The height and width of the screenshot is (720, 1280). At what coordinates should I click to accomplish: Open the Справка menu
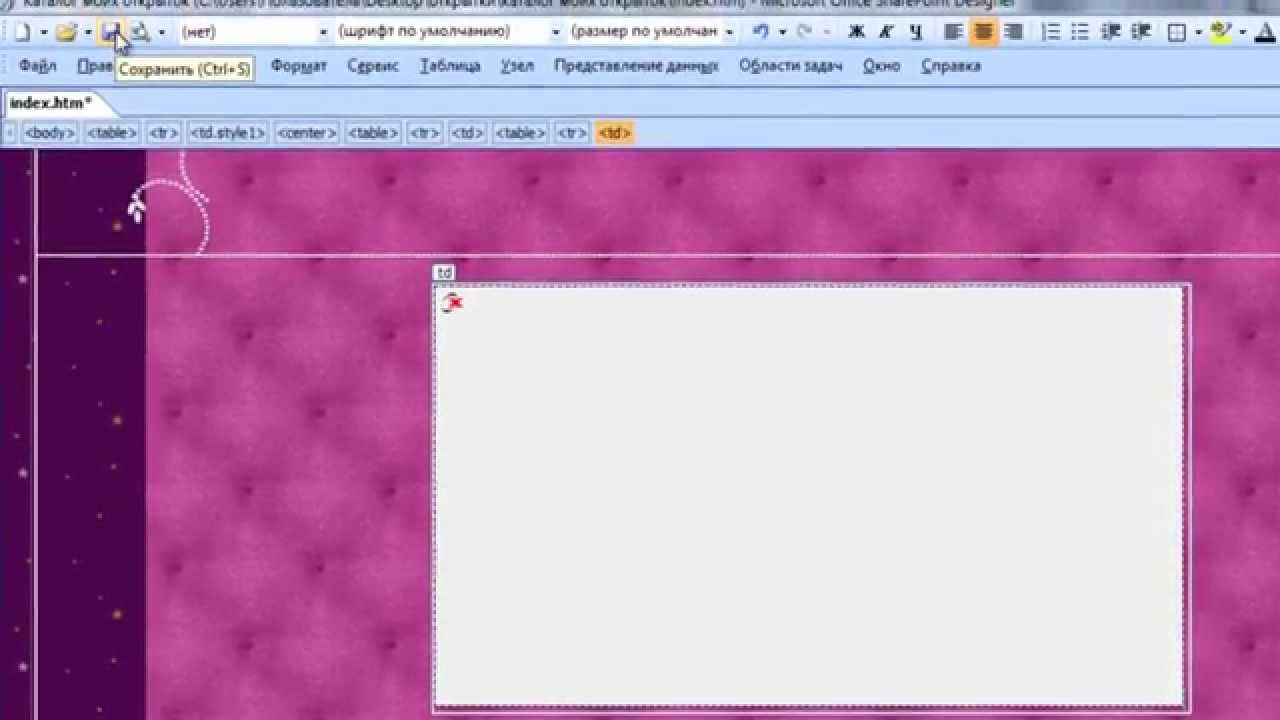pyautogui.click(x=950, y=66)
